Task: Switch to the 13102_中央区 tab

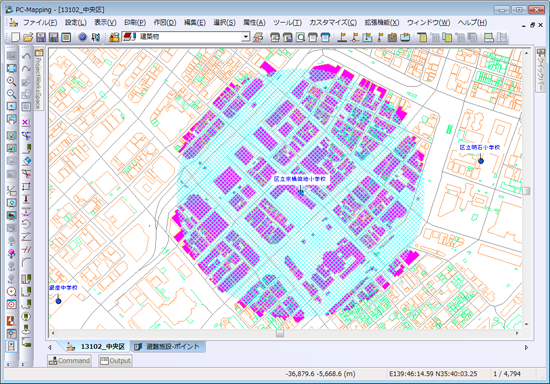Action: (x=96, y=346)
